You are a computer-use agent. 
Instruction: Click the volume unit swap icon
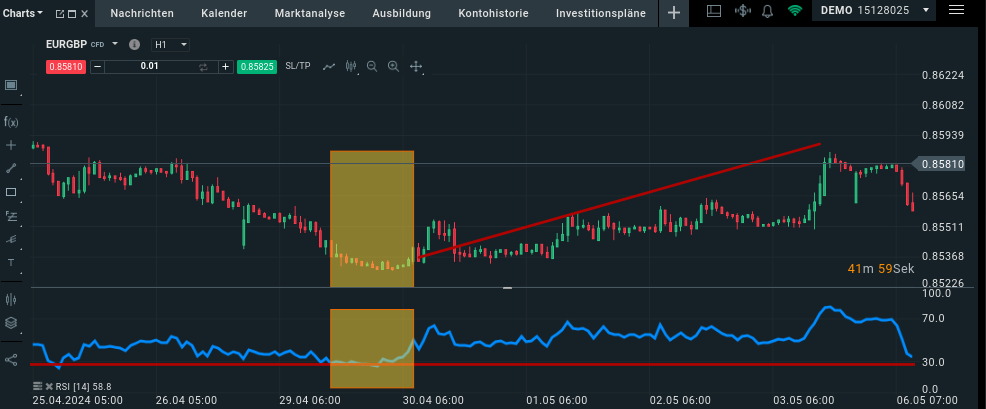(x=203, y=67)
